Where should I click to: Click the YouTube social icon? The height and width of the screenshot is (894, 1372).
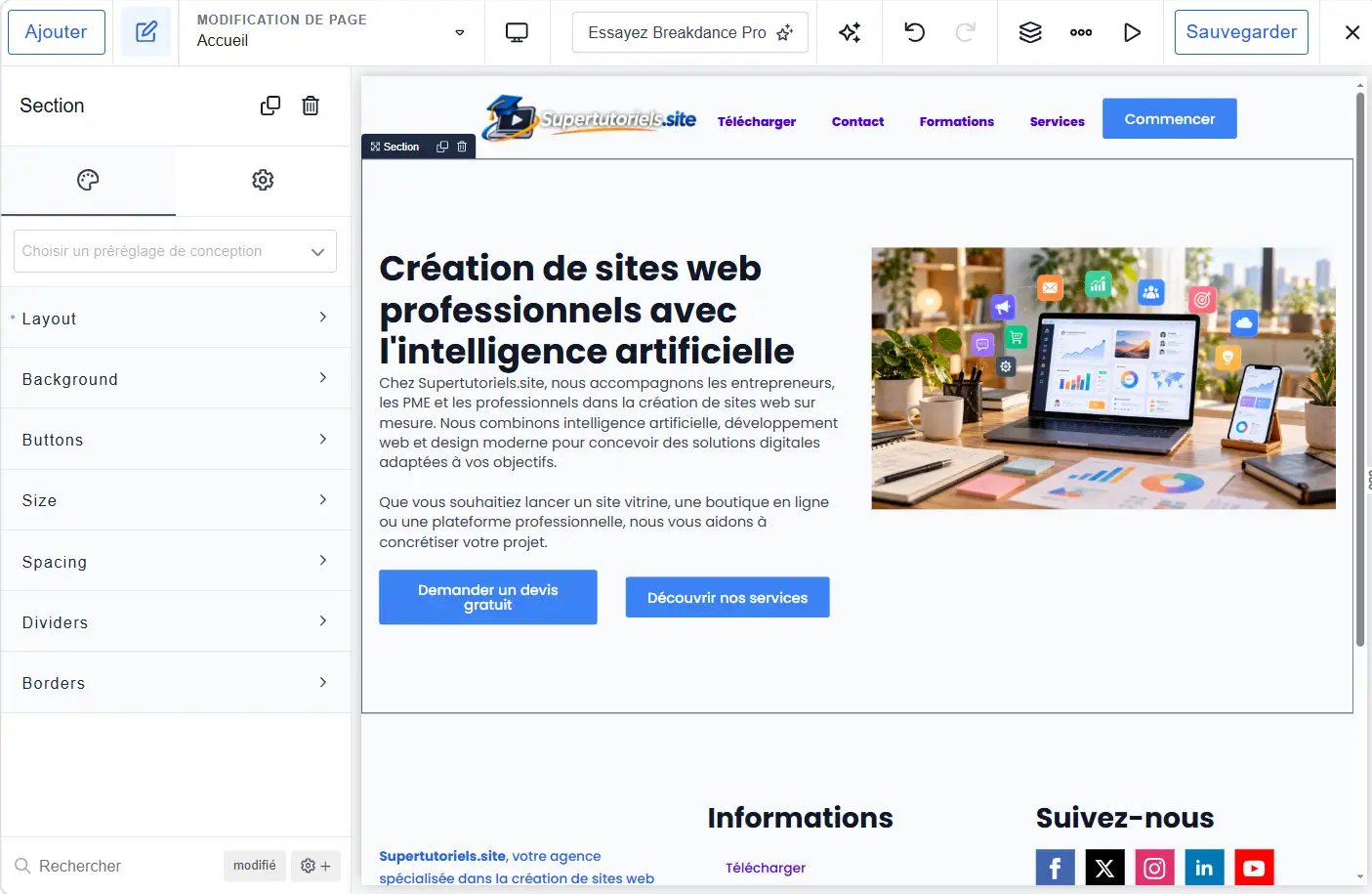[1255, 868]
